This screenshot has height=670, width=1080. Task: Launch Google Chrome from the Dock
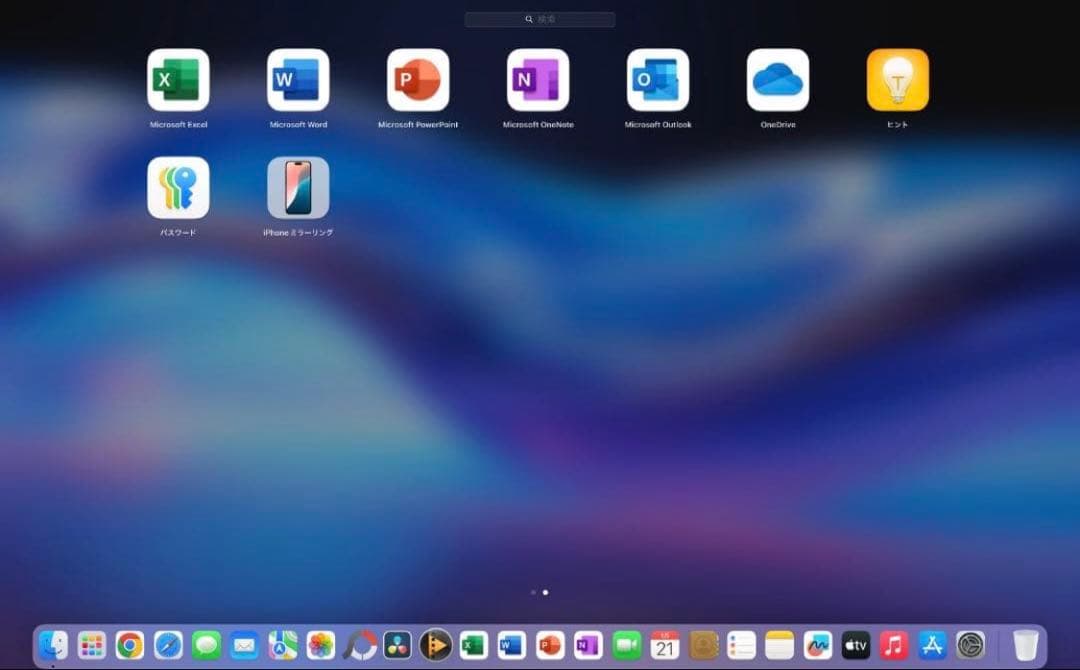128,645
